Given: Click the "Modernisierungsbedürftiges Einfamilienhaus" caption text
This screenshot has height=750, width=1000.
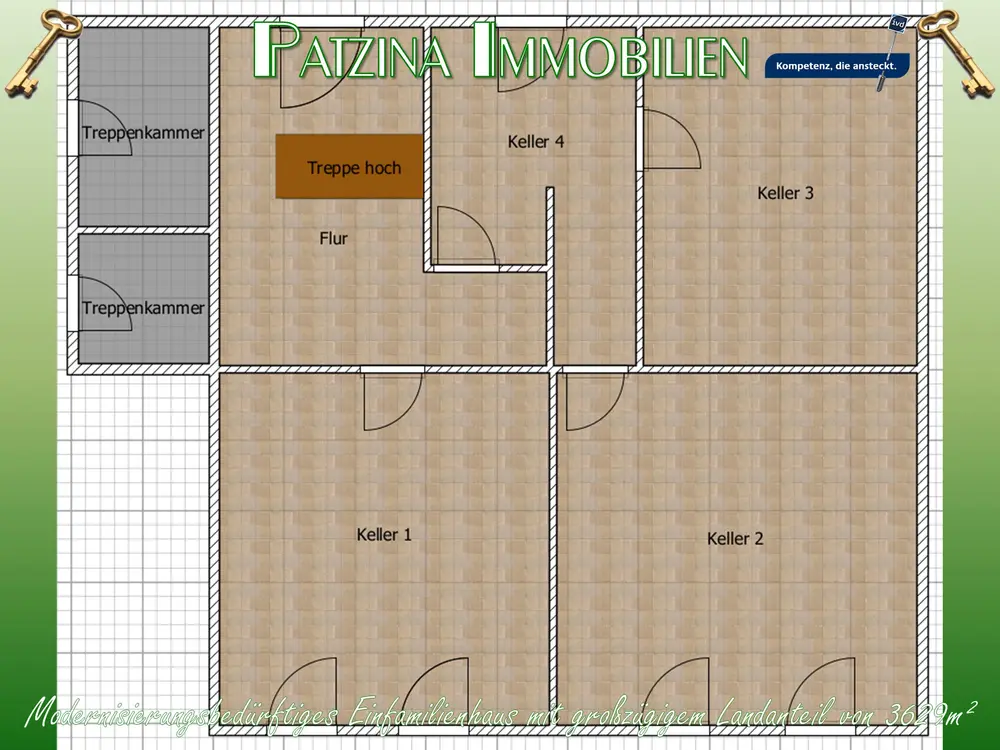Looking at the screenshot, I should pos(270,714).
